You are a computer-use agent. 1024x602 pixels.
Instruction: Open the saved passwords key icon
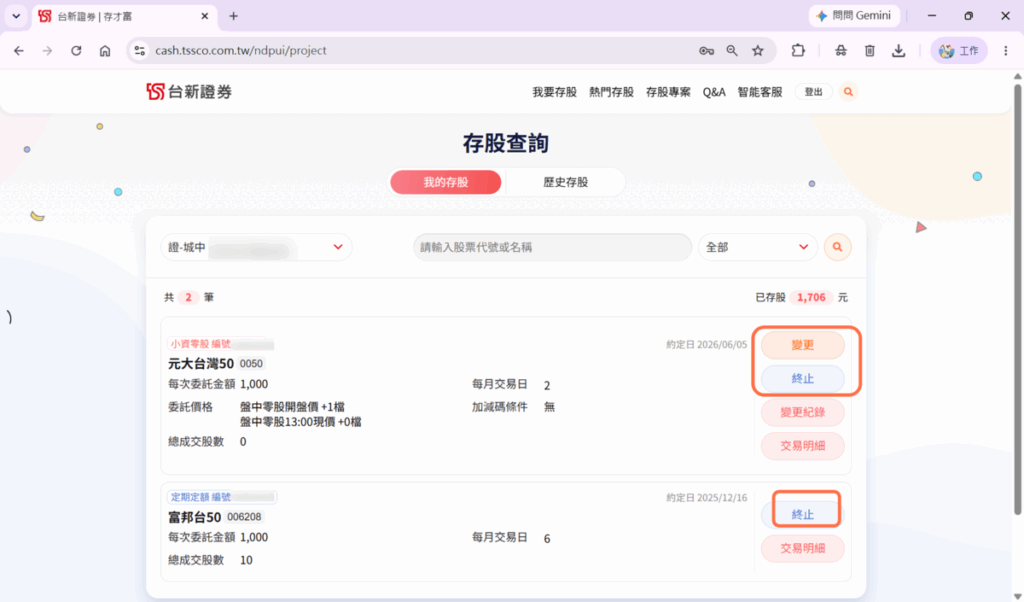pos(706,51)
